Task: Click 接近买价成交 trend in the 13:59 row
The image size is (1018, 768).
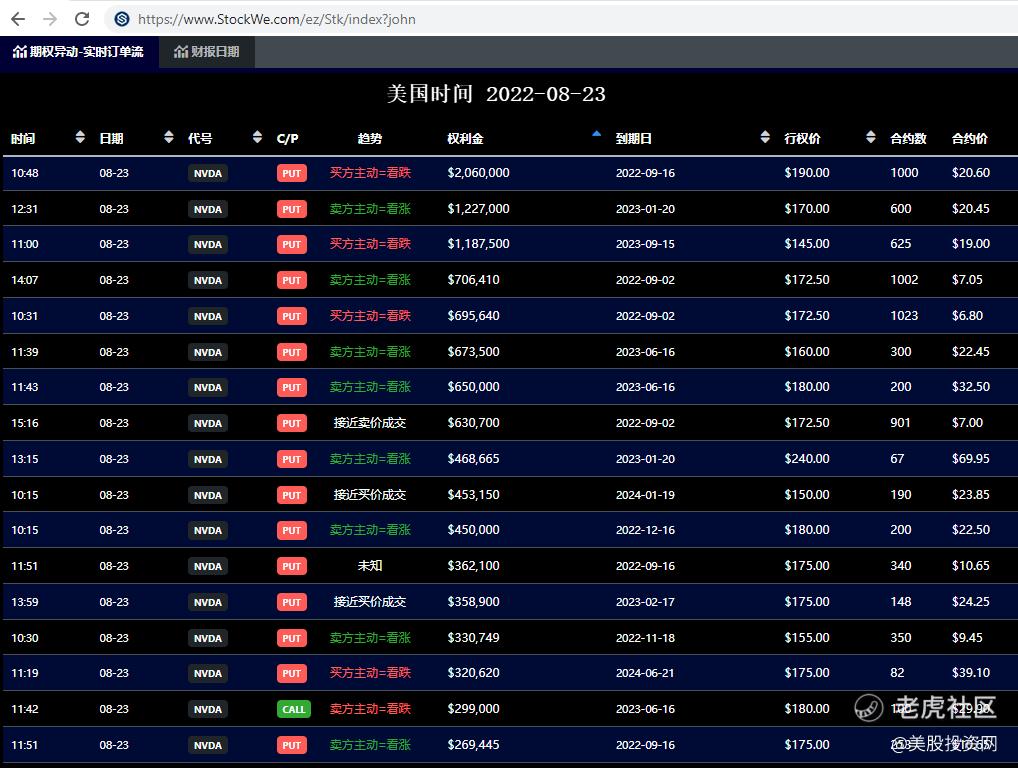Action: point(369,602)
